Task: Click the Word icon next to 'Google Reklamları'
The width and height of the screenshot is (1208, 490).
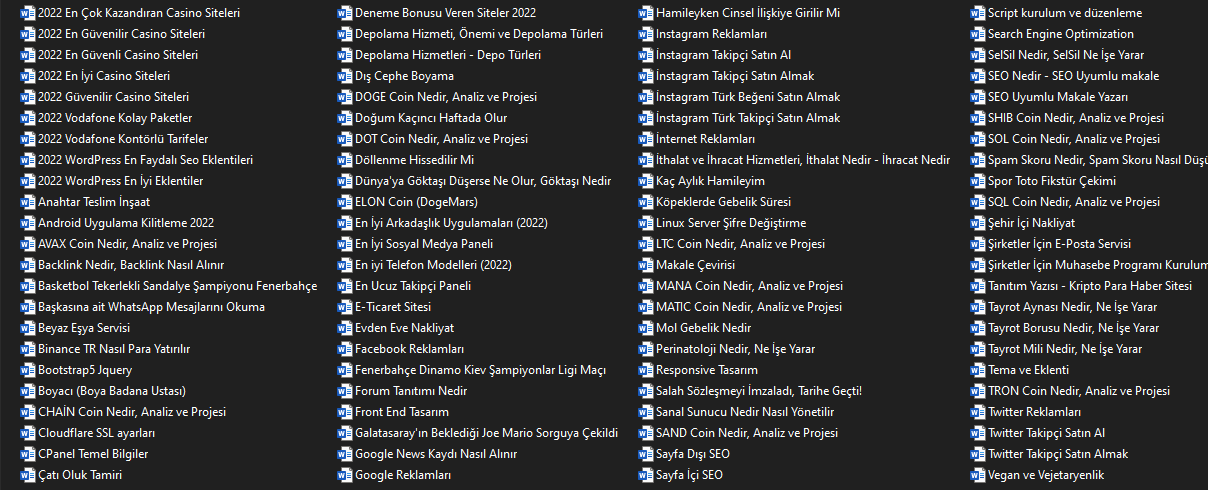Action: tap(345, 475)
